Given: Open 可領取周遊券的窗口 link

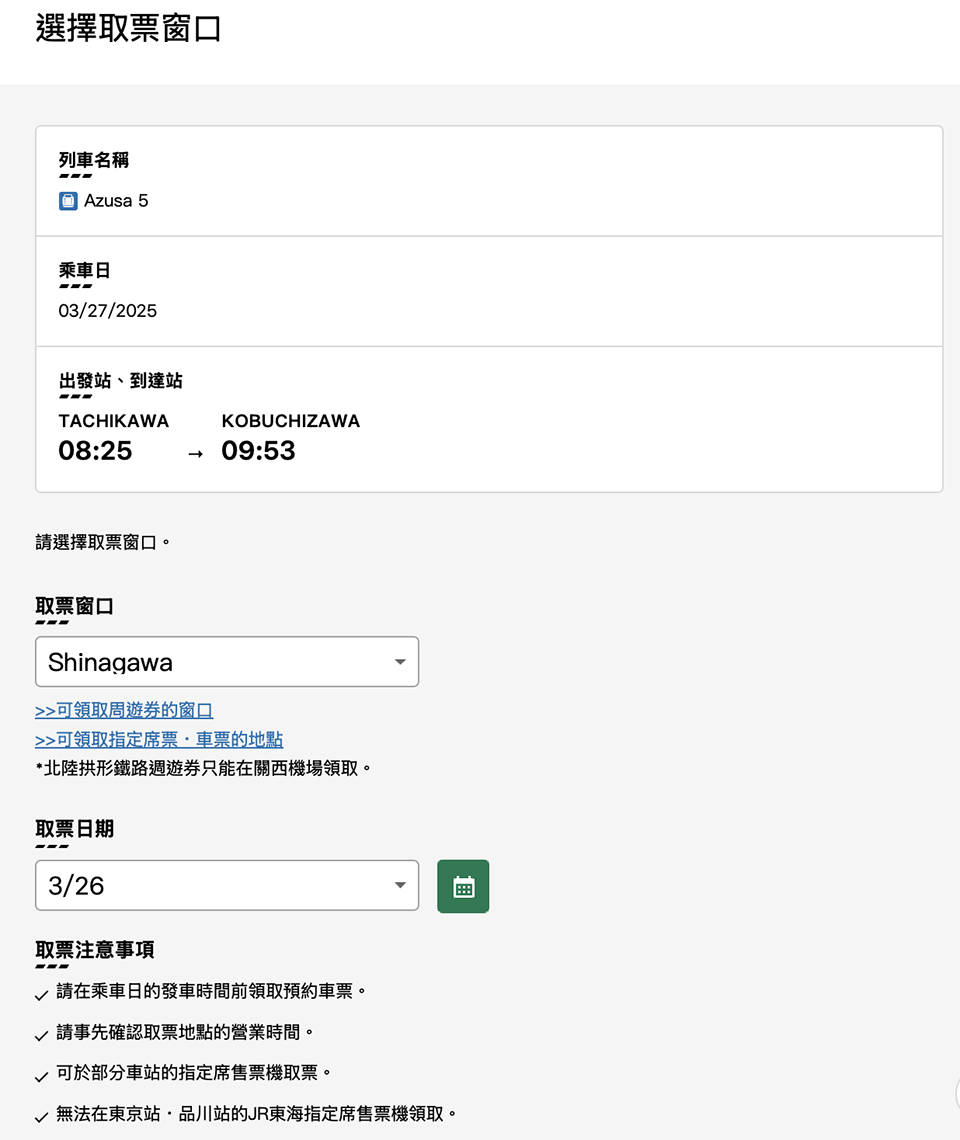Looking at the screenshot, I should coord(124,711).
